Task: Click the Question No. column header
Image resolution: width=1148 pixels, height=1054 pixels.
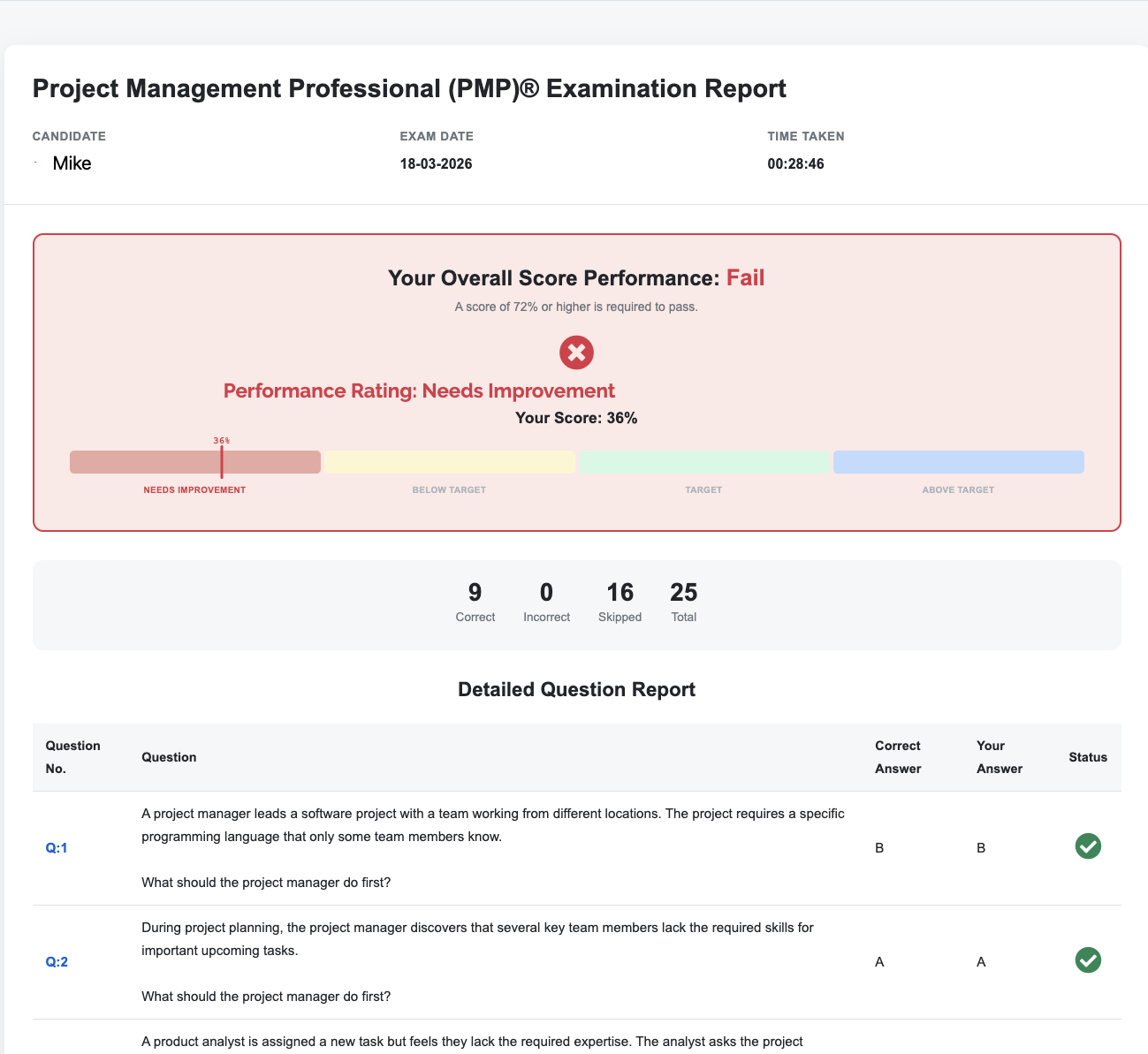Action: click(x=72, y=757)
